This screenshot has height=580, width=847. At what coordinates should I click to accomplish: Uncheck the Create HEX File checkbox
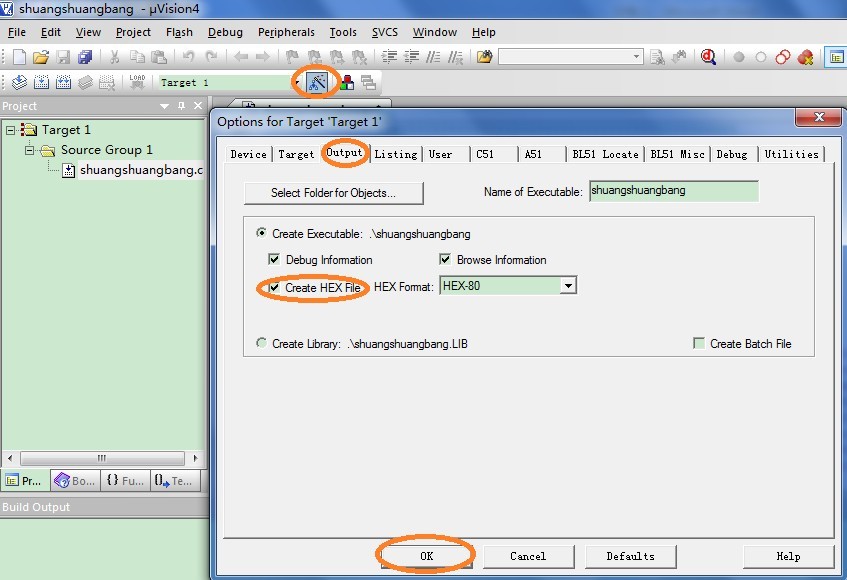[x=274, y=288]
